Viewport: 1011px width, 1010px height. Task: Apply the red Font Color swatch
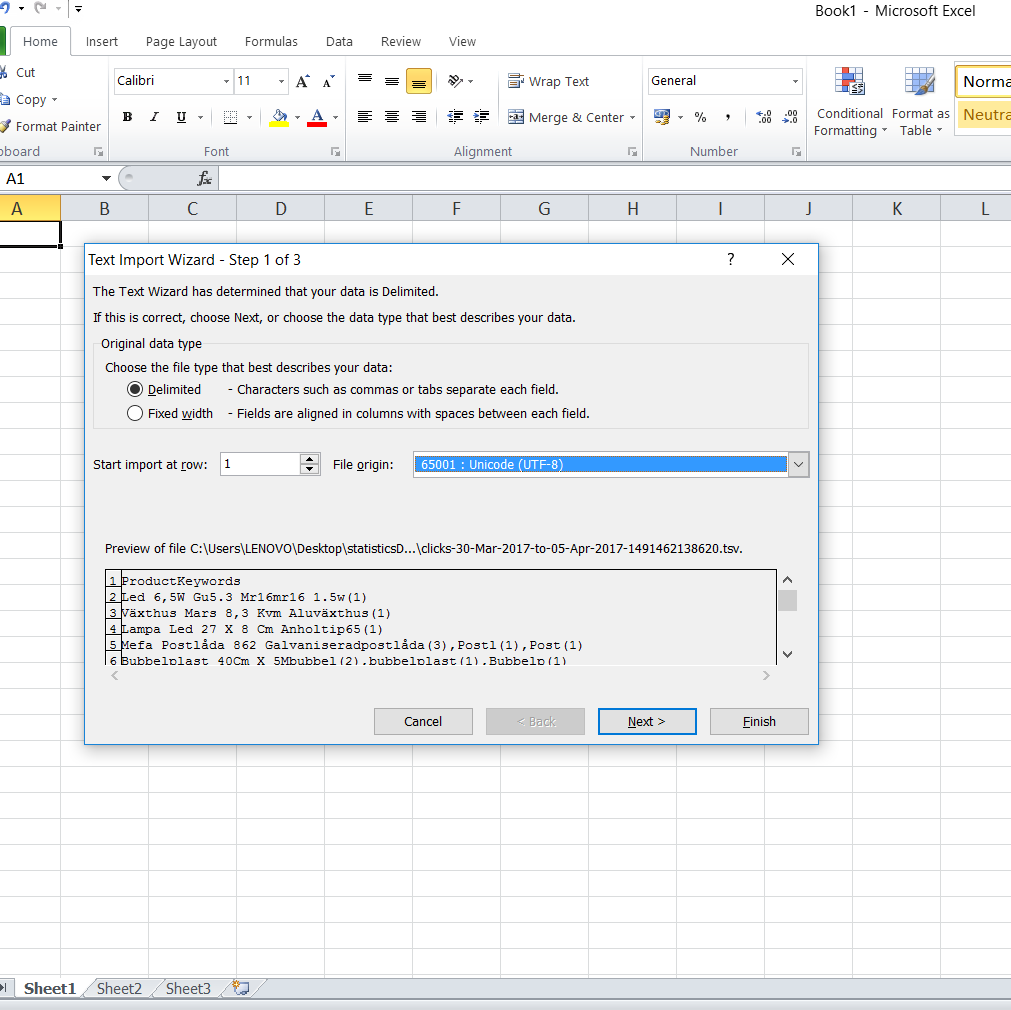point(317,117)
